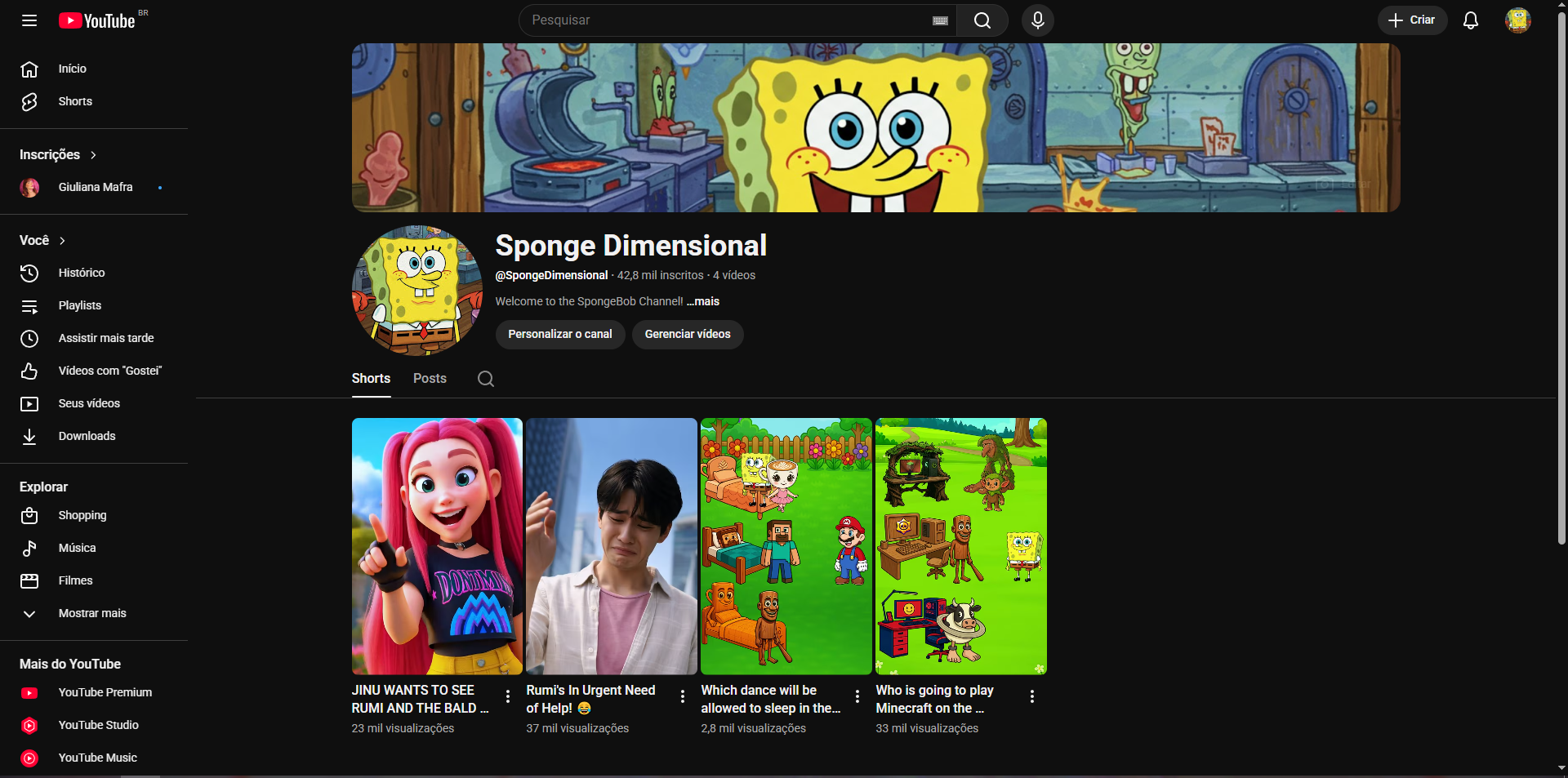Open options menu for Rumi's Urgent Need short
1568x778 pixels.
(683, 696)
